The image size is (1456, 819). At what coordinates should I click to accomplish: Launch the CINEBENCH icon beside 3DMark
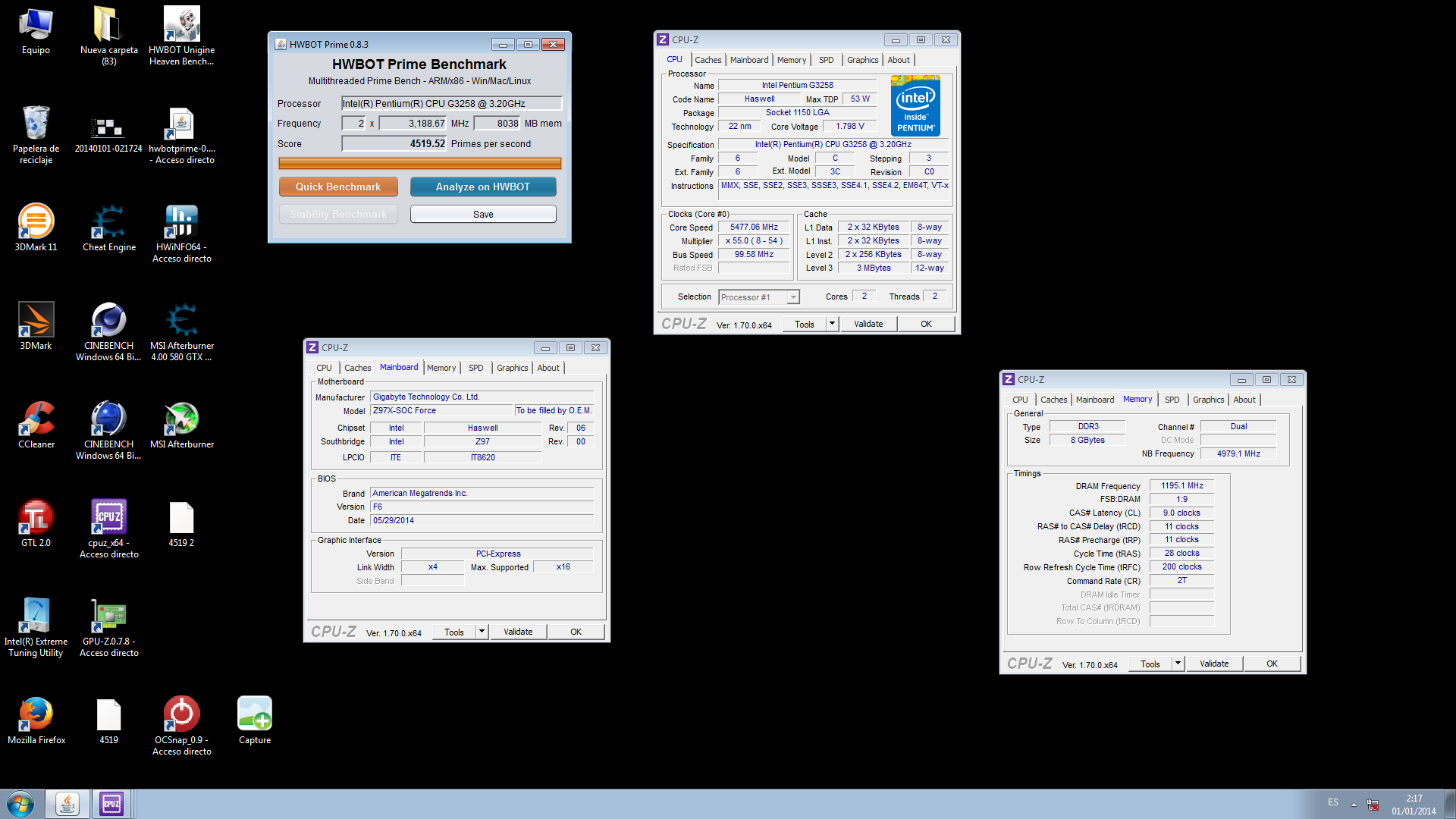pyautogui.click(x=109, y=331)
